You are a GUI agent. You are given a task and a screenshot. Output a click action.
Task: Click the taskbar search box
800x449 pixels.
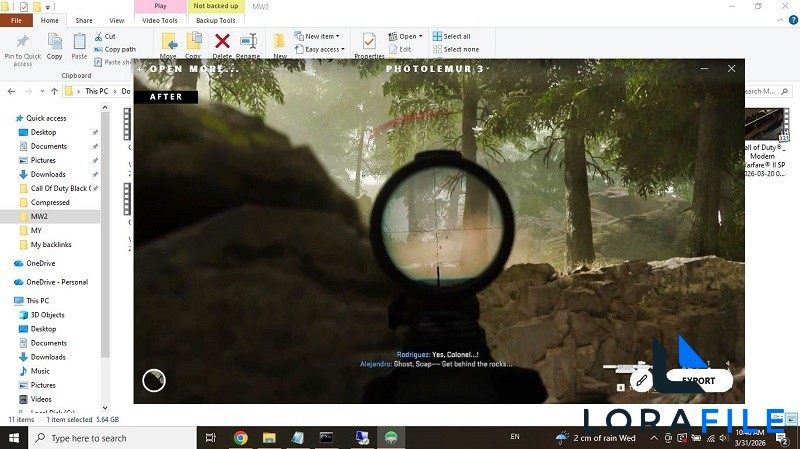point(112,438)
